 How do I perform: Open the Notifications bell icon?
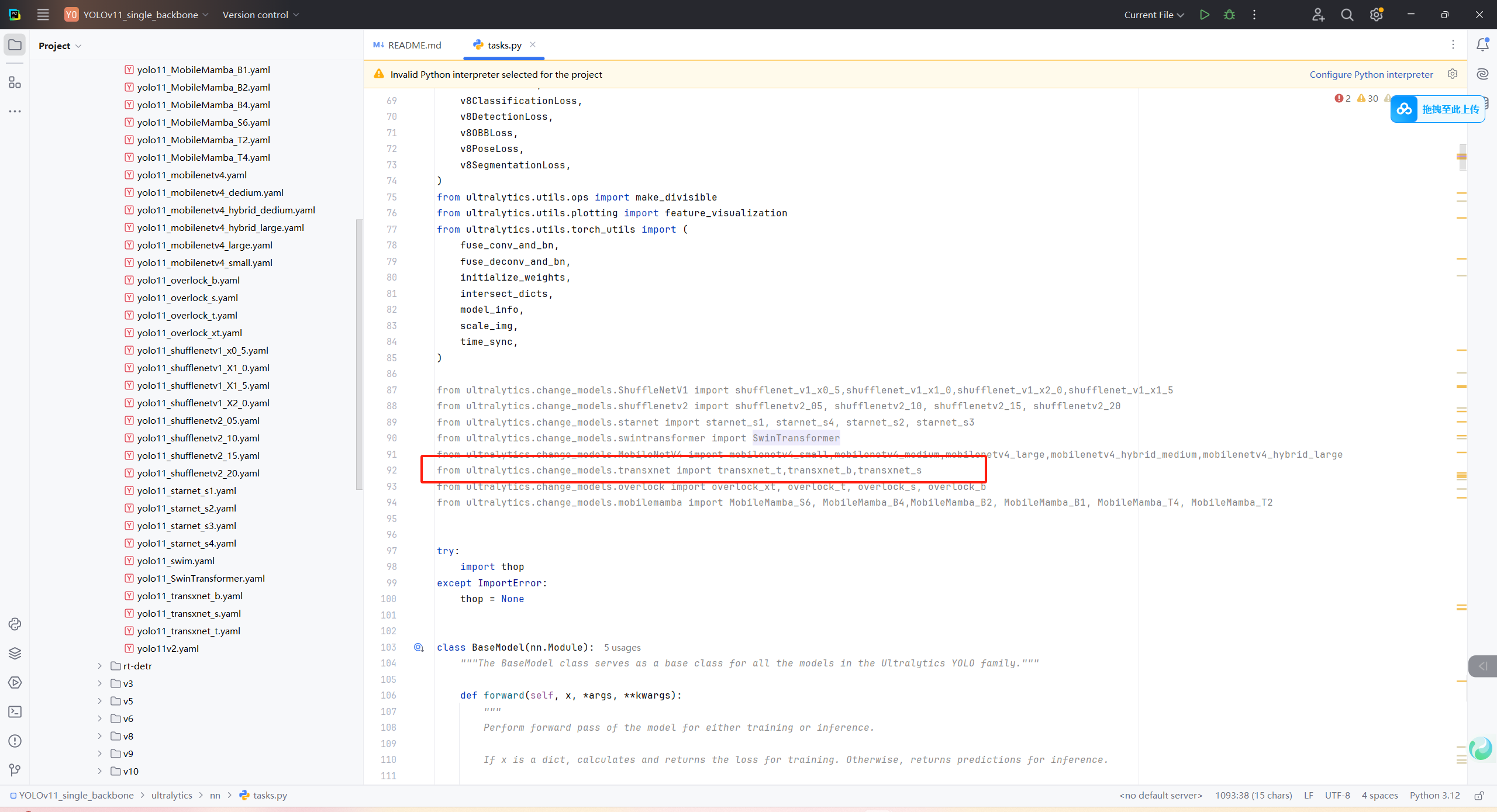1482,44
